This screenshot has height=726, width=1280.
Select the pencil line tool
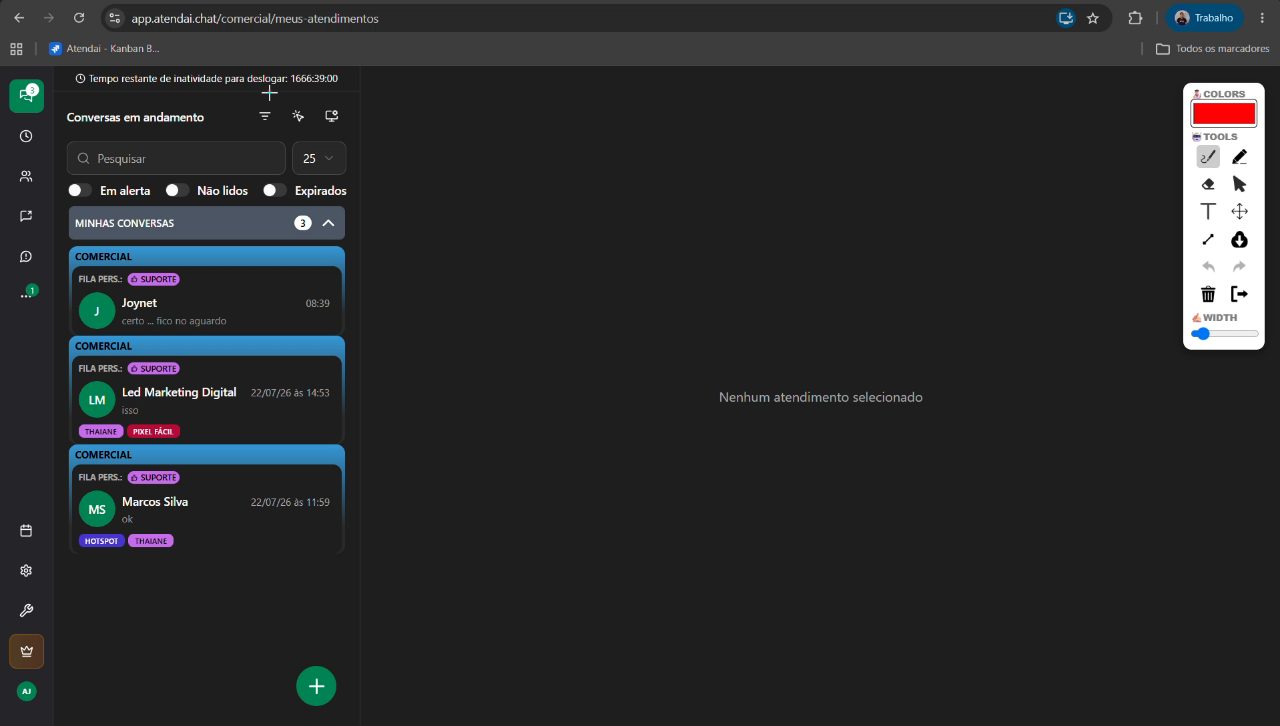1239,156
